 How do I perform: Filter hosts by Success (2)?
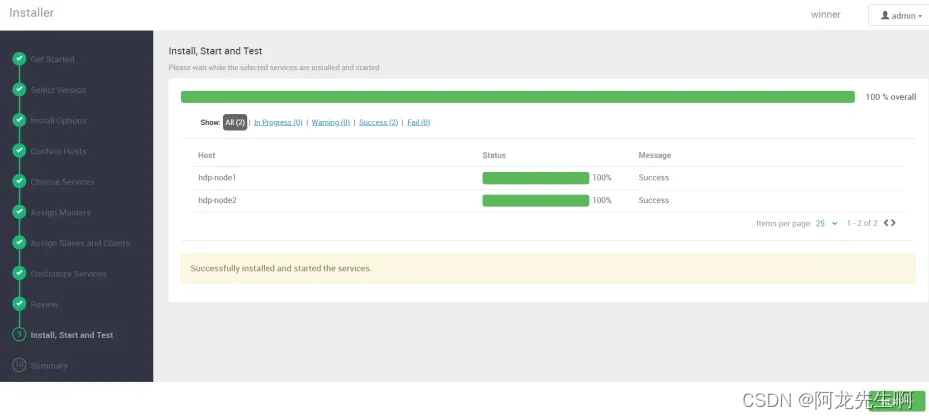coord(379,123)
